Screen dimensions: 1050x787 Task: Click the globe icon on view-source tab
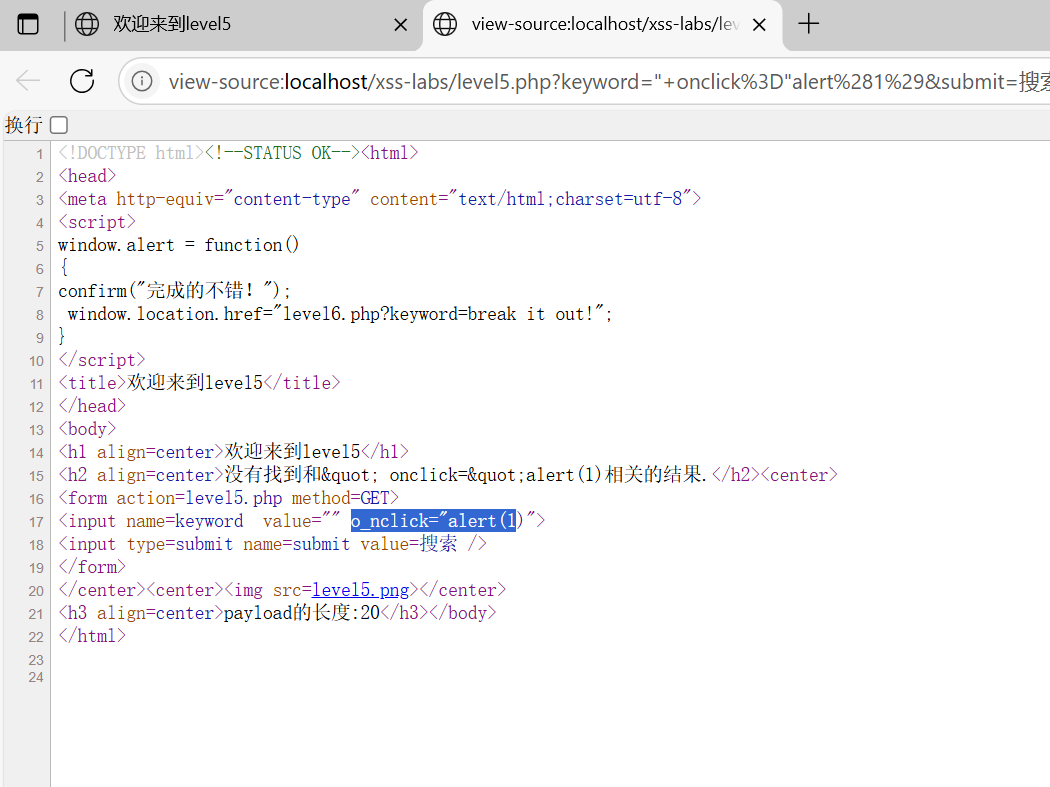click(445, 25)
